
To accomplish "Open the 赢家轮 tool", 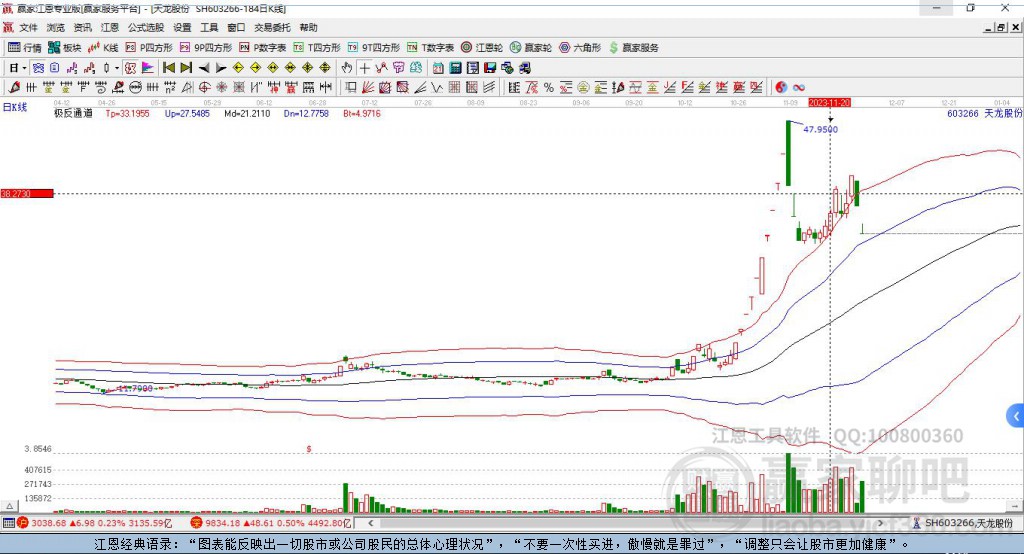I will tap(530, 48).
